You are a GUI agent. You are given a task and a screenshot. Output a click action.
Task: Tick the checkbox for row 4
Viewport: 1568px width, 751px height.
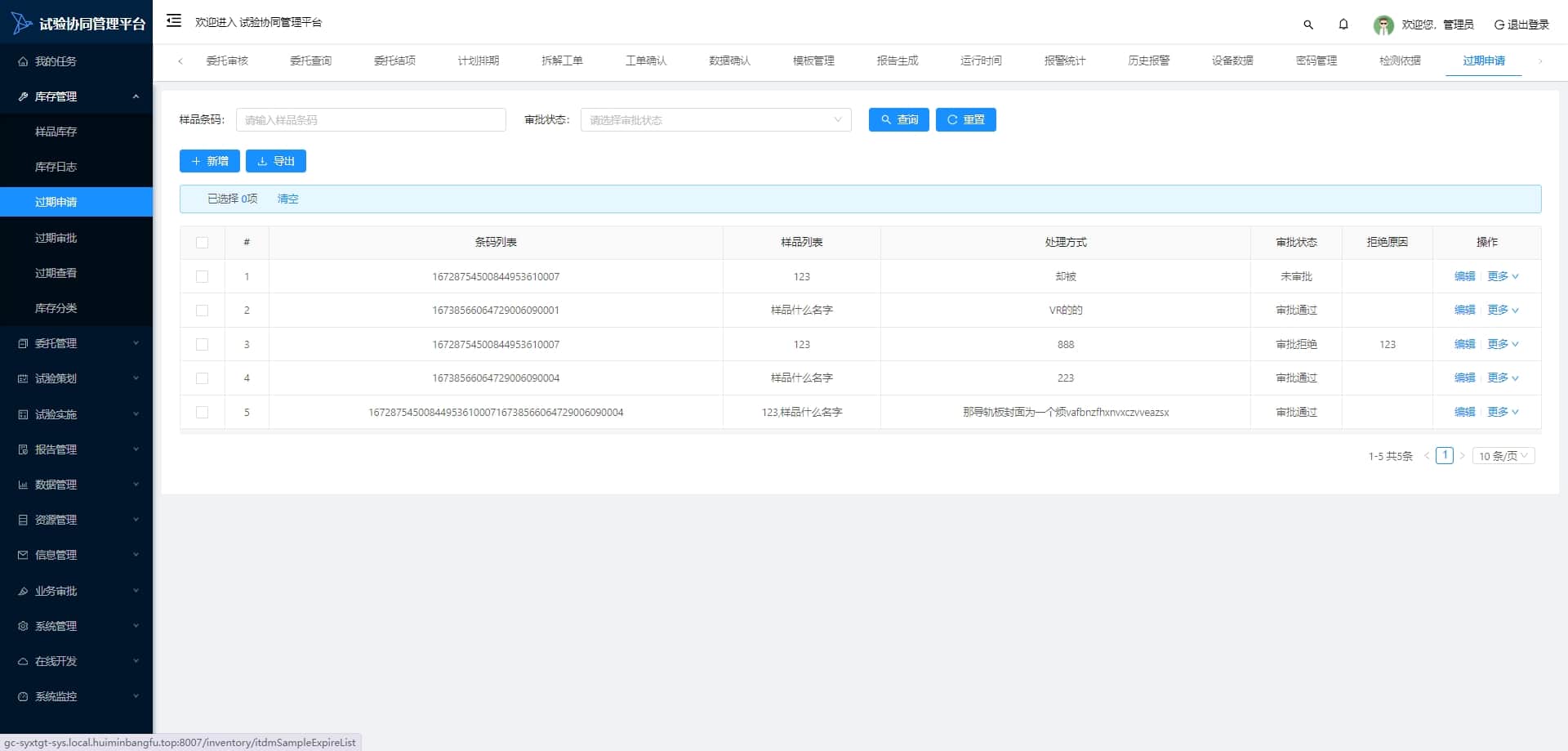pyautogui.click(x=203, y=378)
